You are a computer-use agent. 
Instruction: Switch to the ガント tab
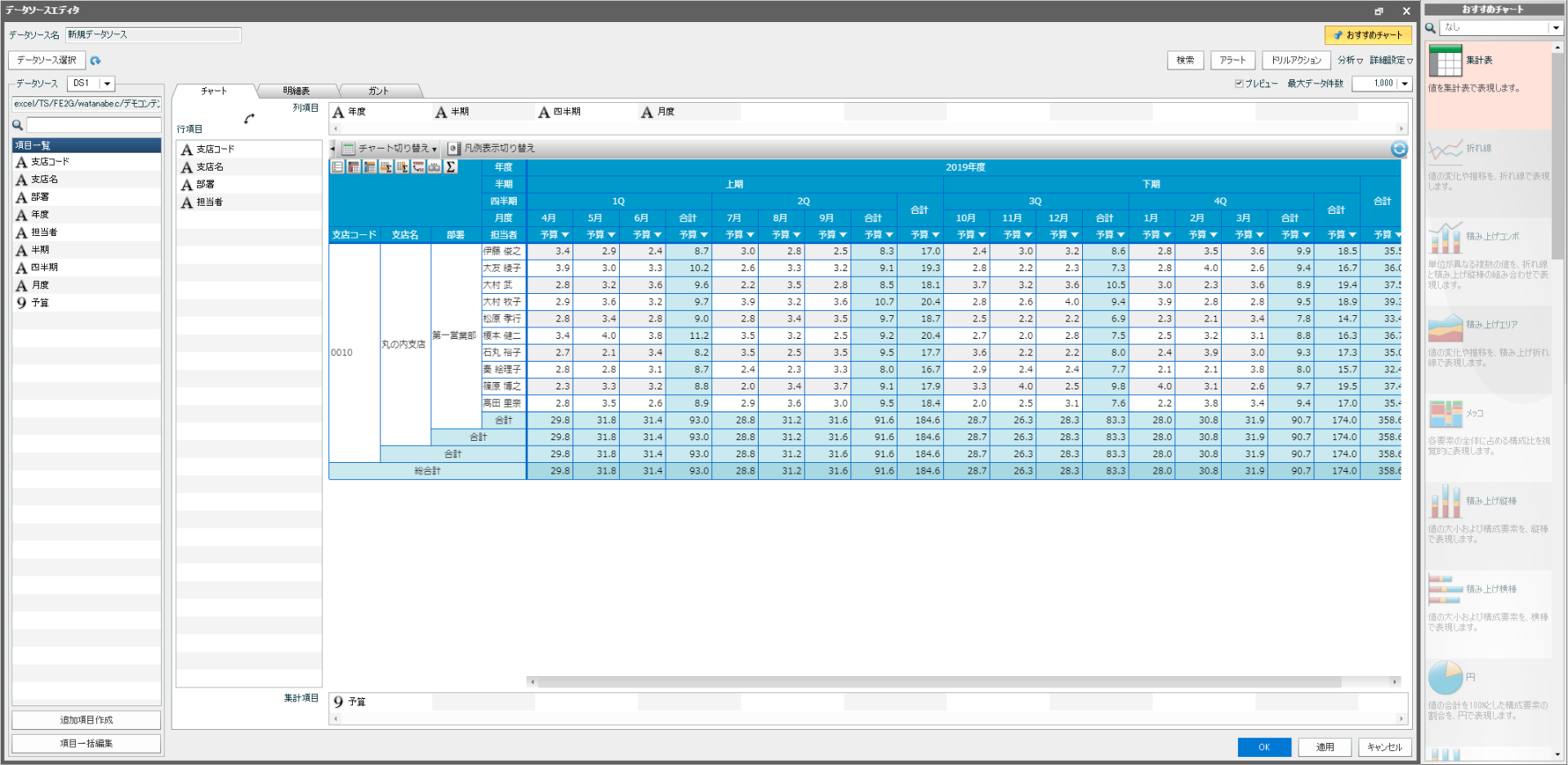[378, 90]
